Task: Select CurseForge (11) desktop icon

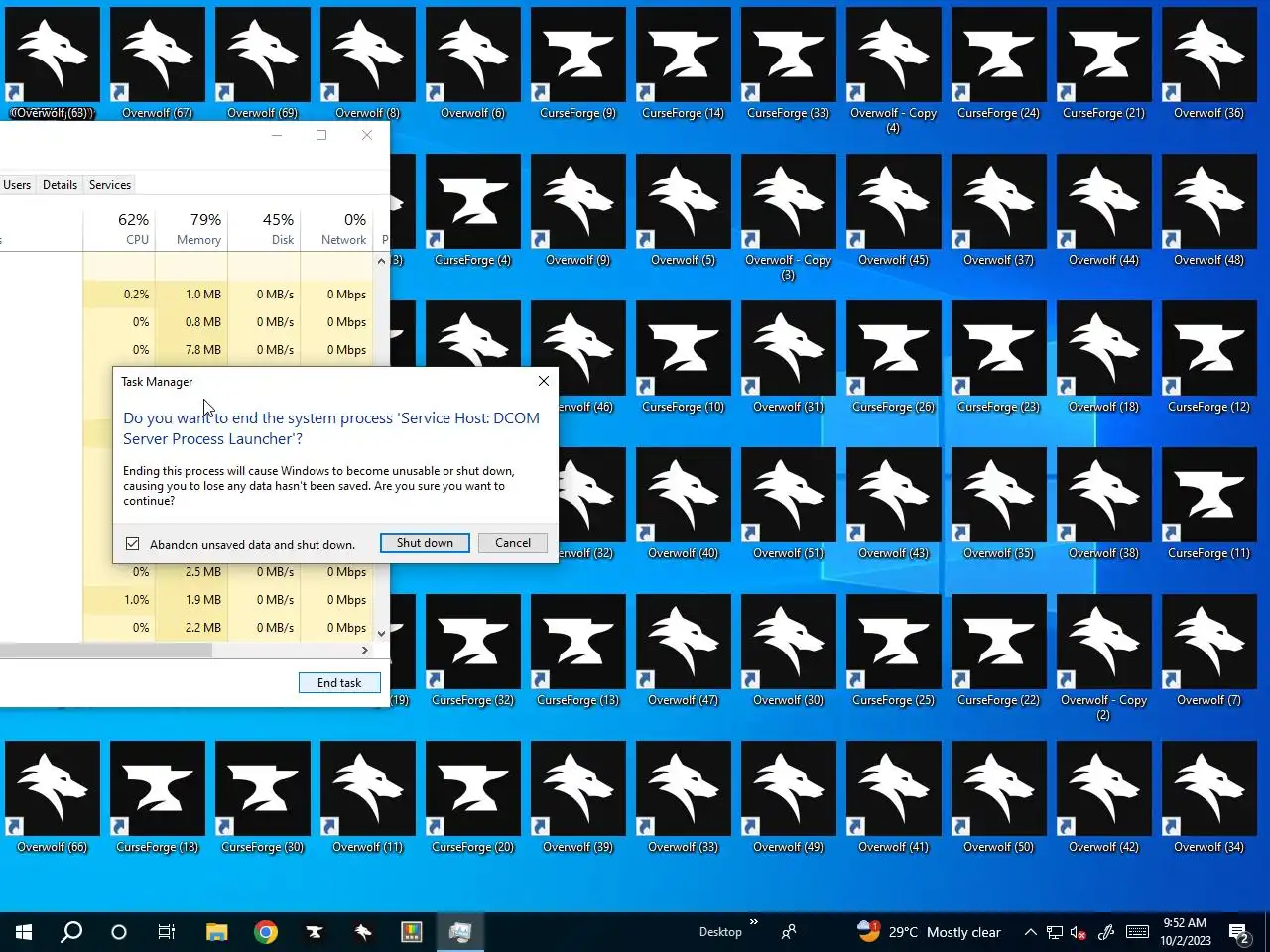Action: click(x=1209, y=505)
